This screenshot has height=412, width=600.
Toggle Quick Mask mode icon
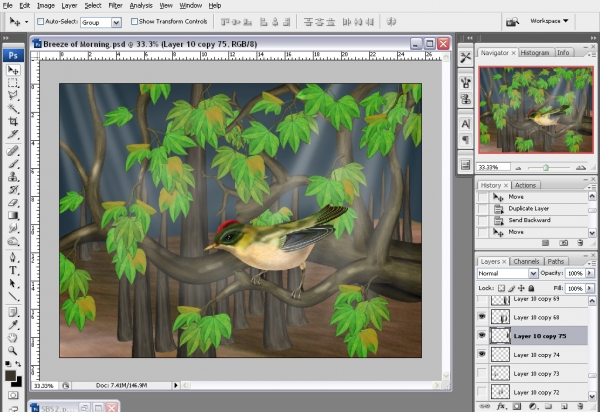(x=13, y=395)
